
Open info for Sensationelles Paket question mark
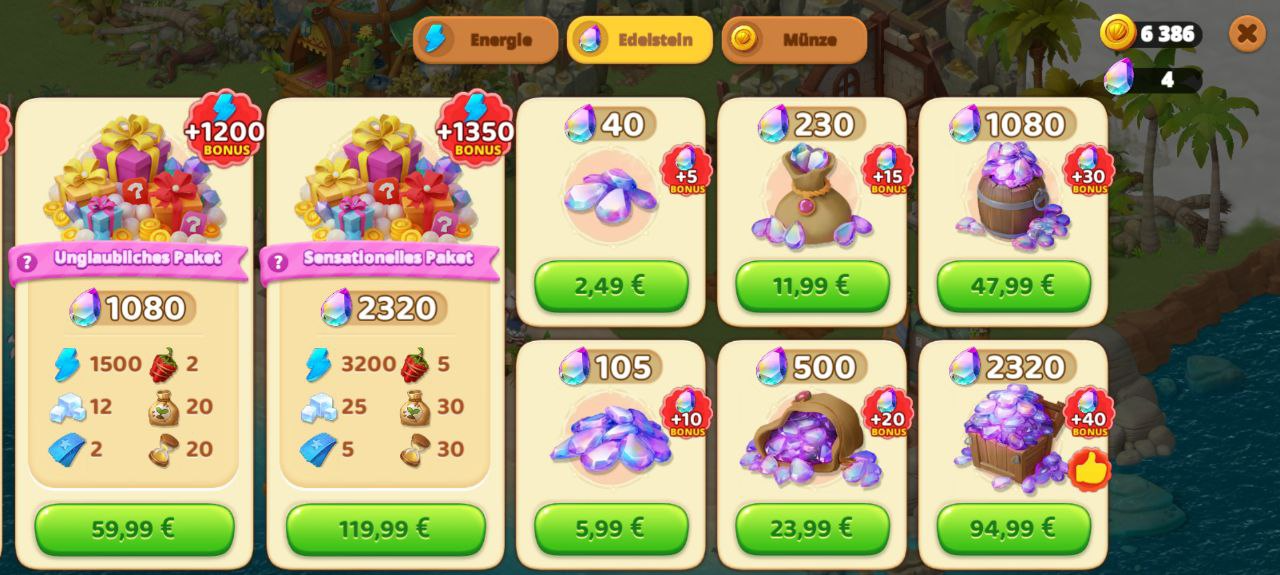pos(278,262)
